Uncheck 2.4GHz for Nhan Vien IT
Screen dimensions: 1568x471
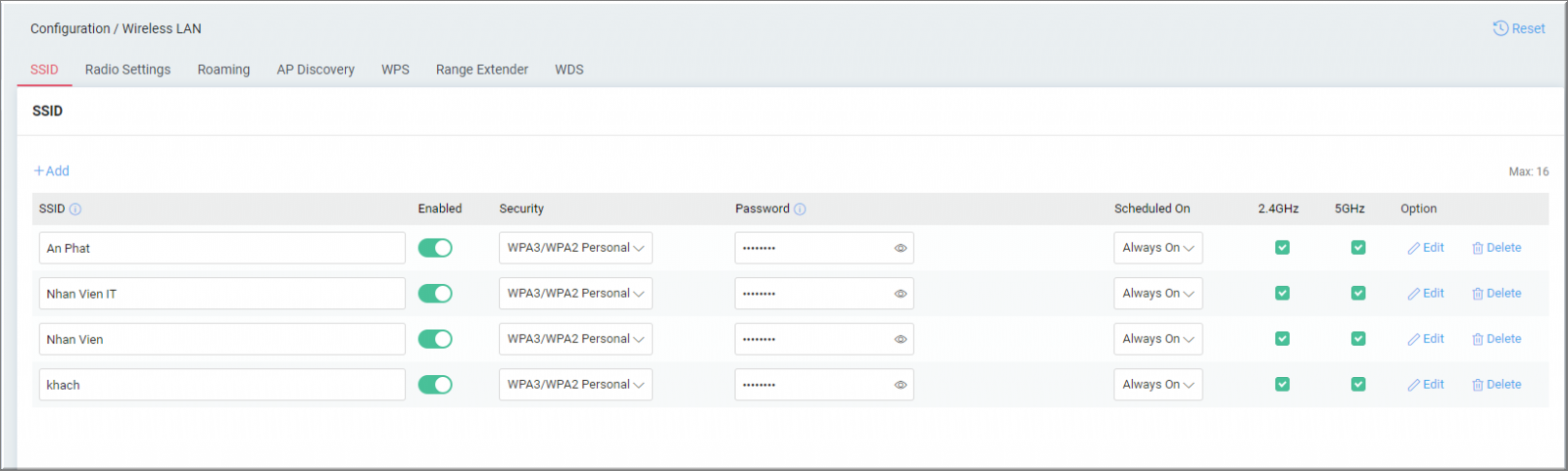pos(1282,293)
